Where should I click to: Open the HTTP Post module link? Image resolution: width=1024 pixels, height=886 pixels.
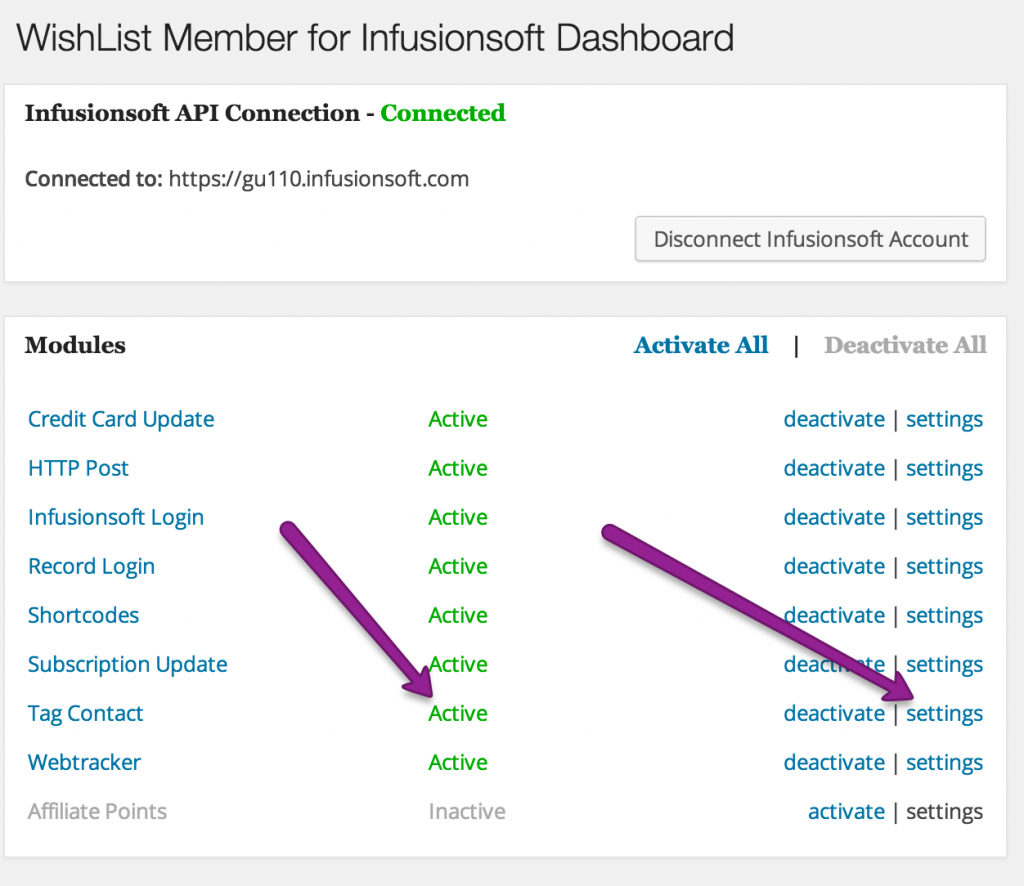[78, 468]
